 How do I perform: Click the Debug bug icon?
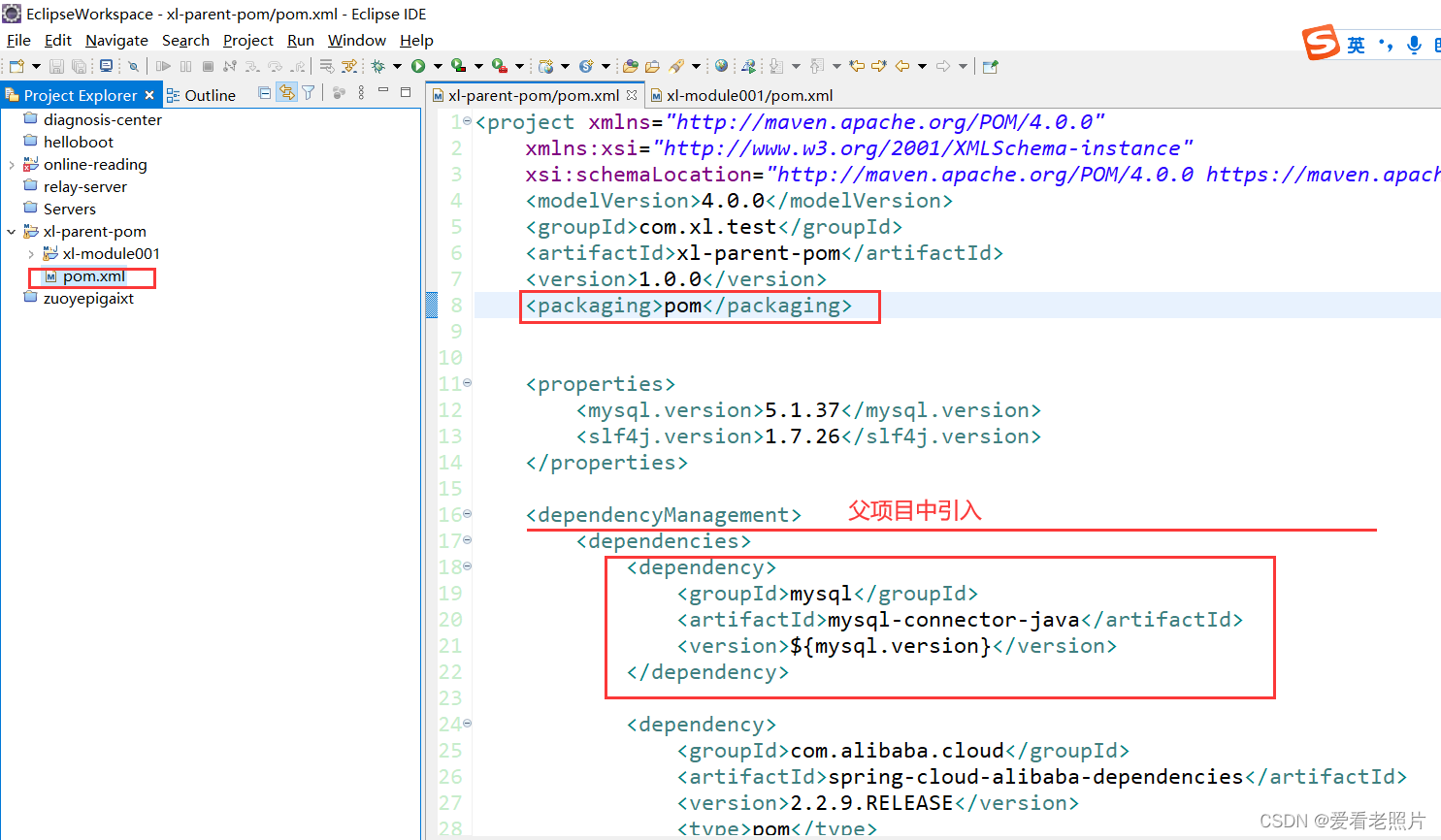(377, 66)
